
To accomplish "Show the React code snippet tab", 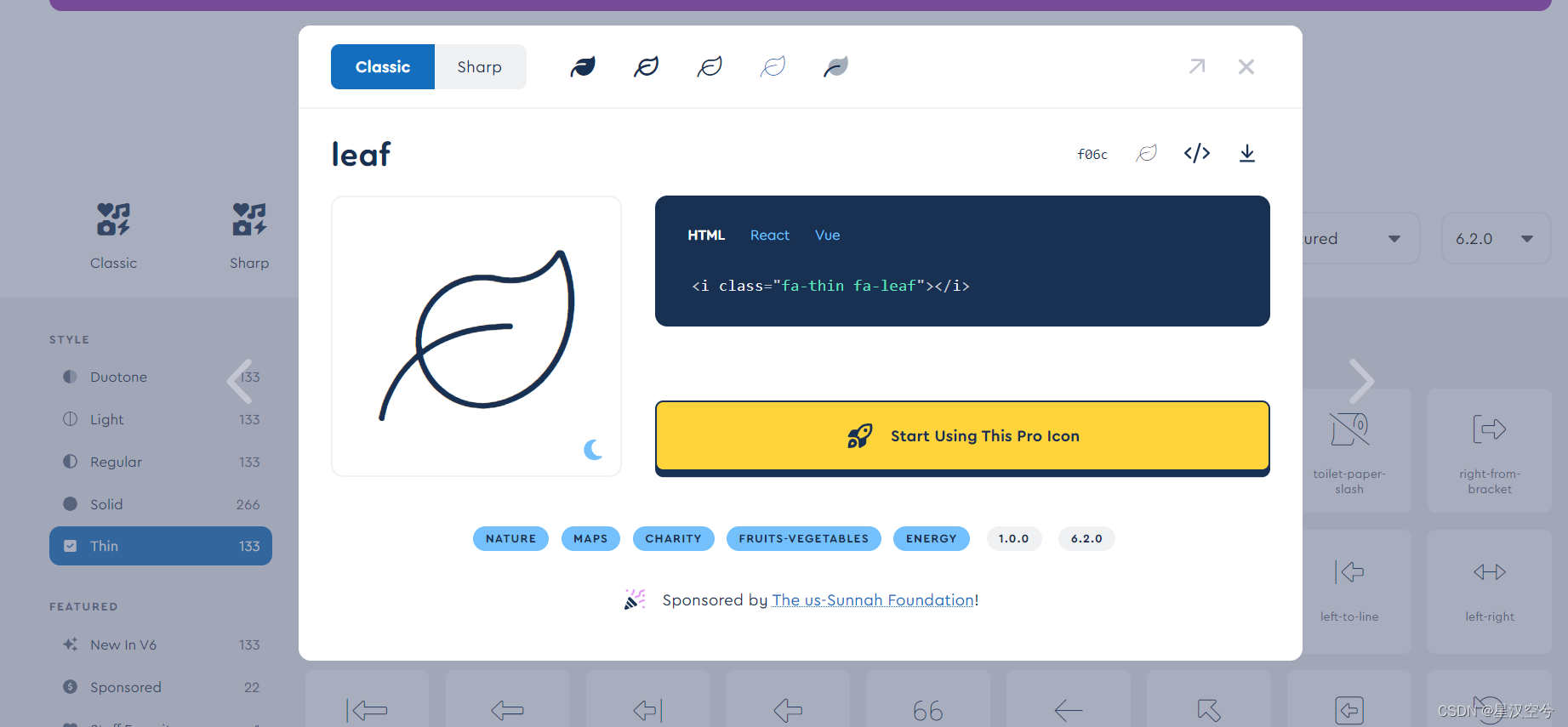I will 770,236.
